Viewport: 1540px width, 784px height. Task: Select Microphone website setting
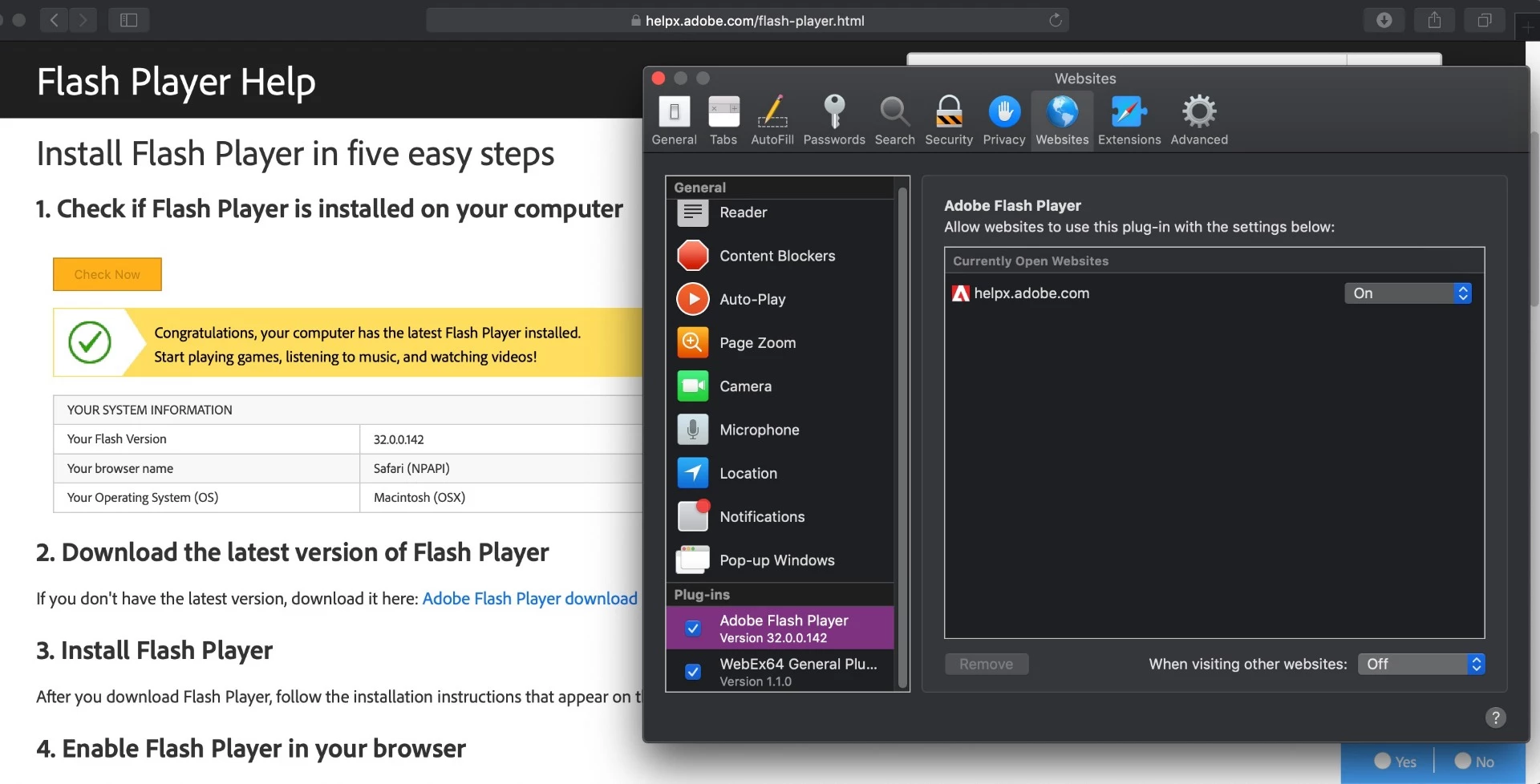pyautogui.click(x=780, y=430)
